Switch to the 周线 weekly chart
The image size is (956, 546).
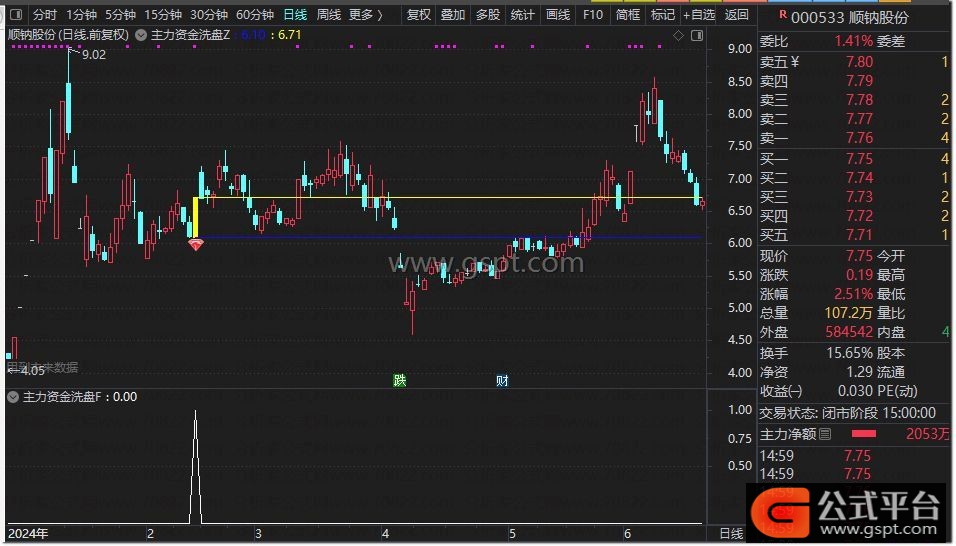(x=329, y=15)
